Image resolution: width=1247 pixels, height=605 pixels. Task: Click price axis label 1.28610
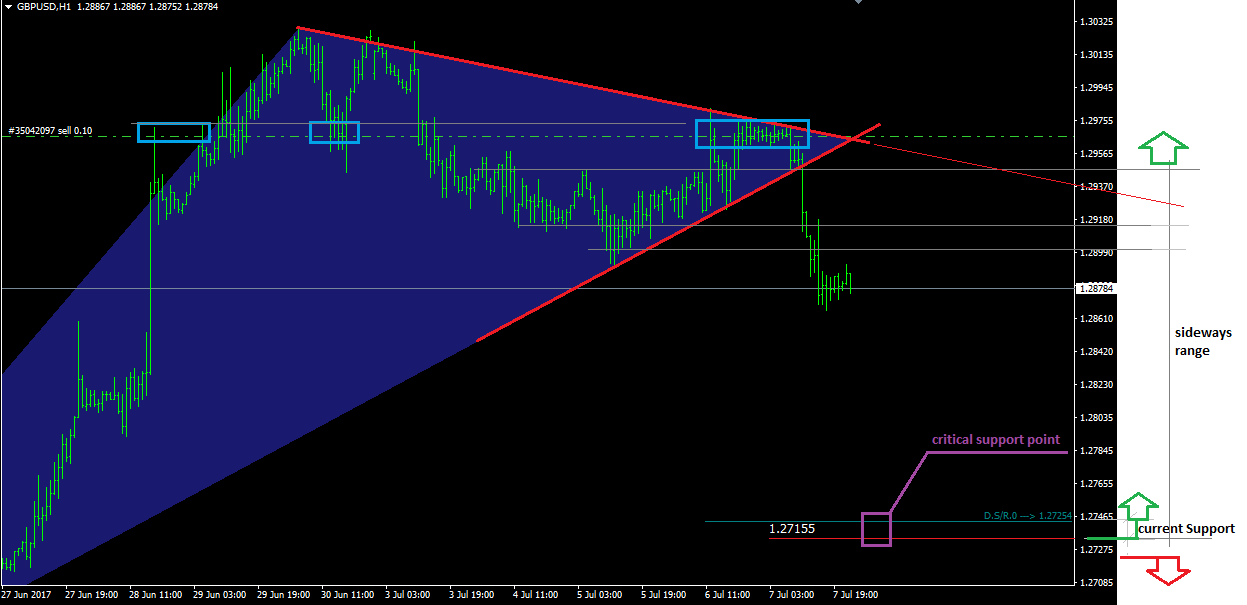pos(1097,318)
